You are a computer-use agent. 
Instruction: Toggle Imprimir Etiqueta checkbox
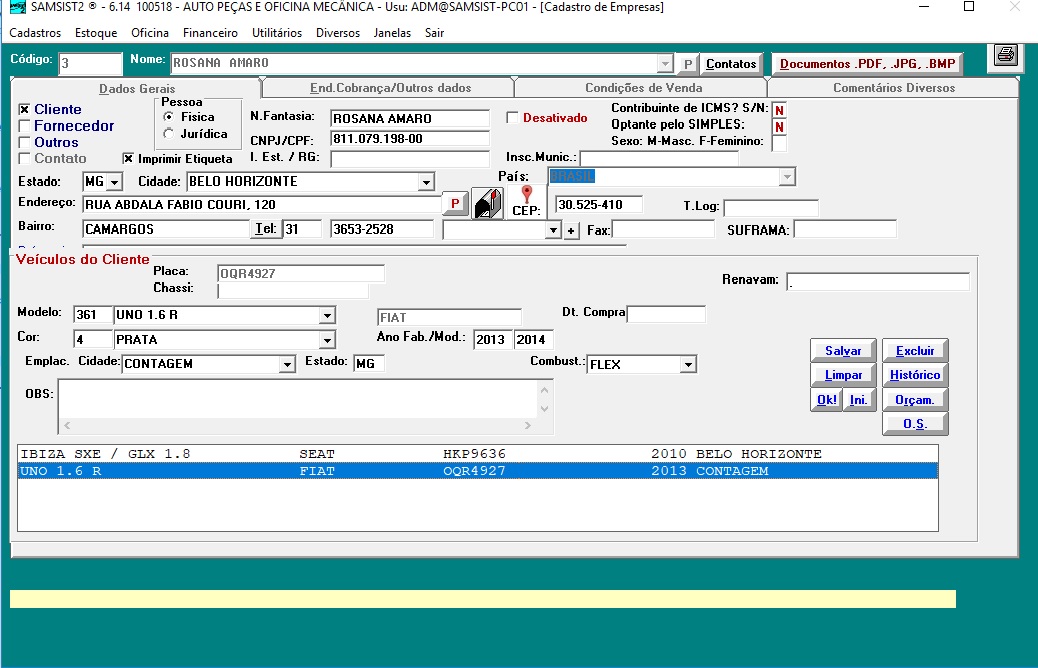(x=128, y=158)
